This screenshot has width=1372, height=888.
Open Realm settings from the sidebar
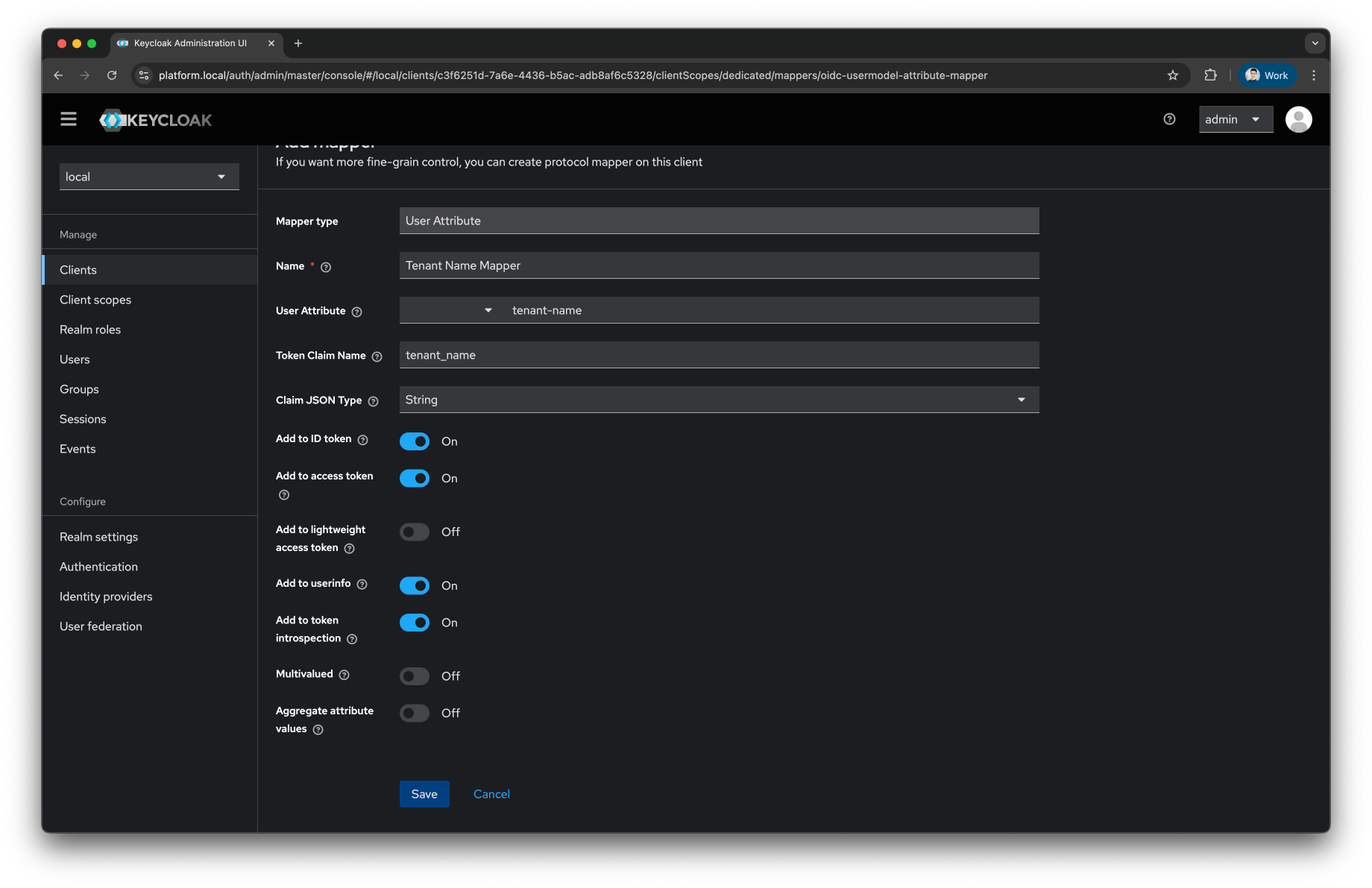point(98,536)
